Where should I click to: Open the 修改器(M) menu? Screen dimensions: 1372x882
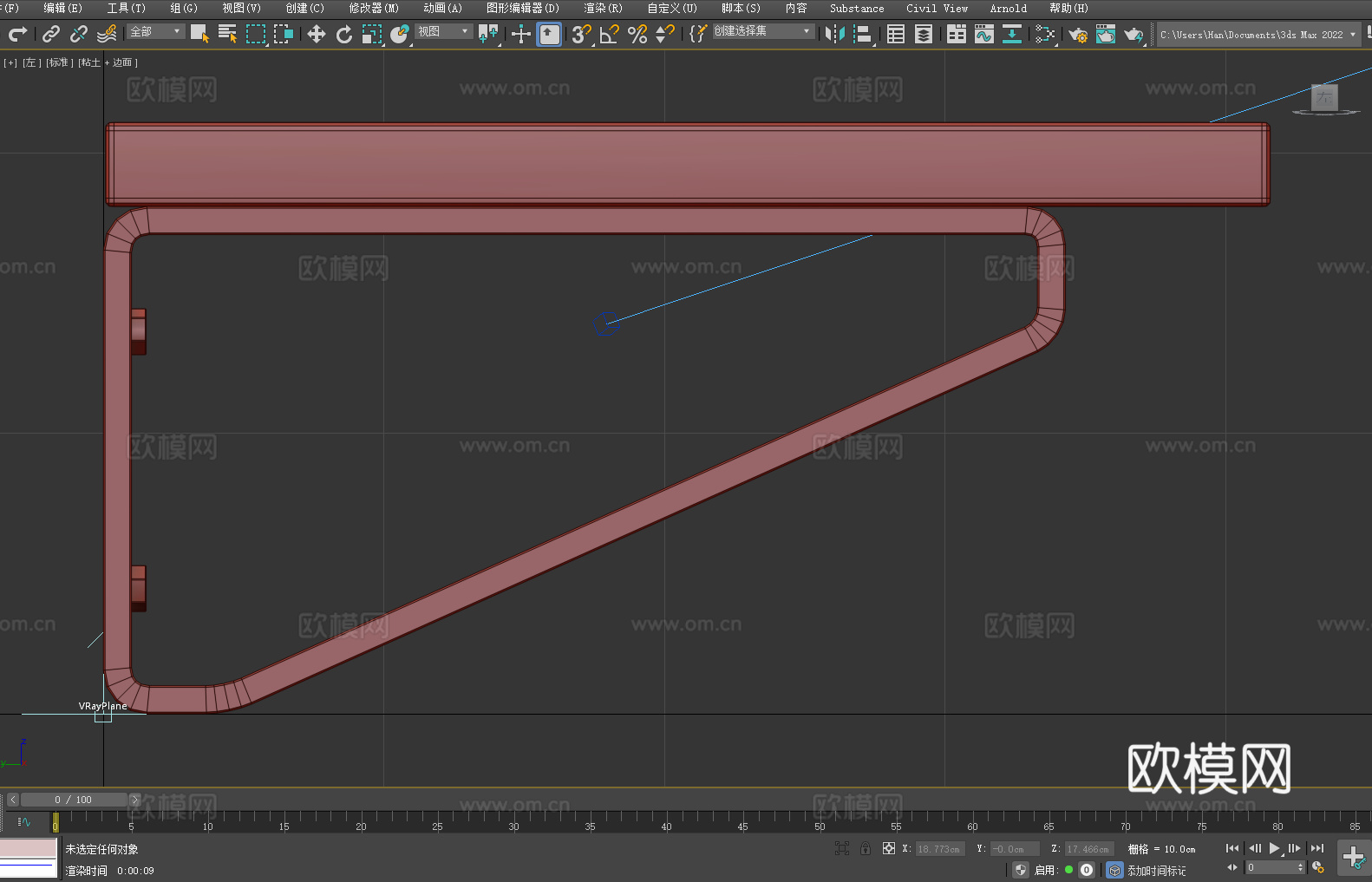(374, 8)
